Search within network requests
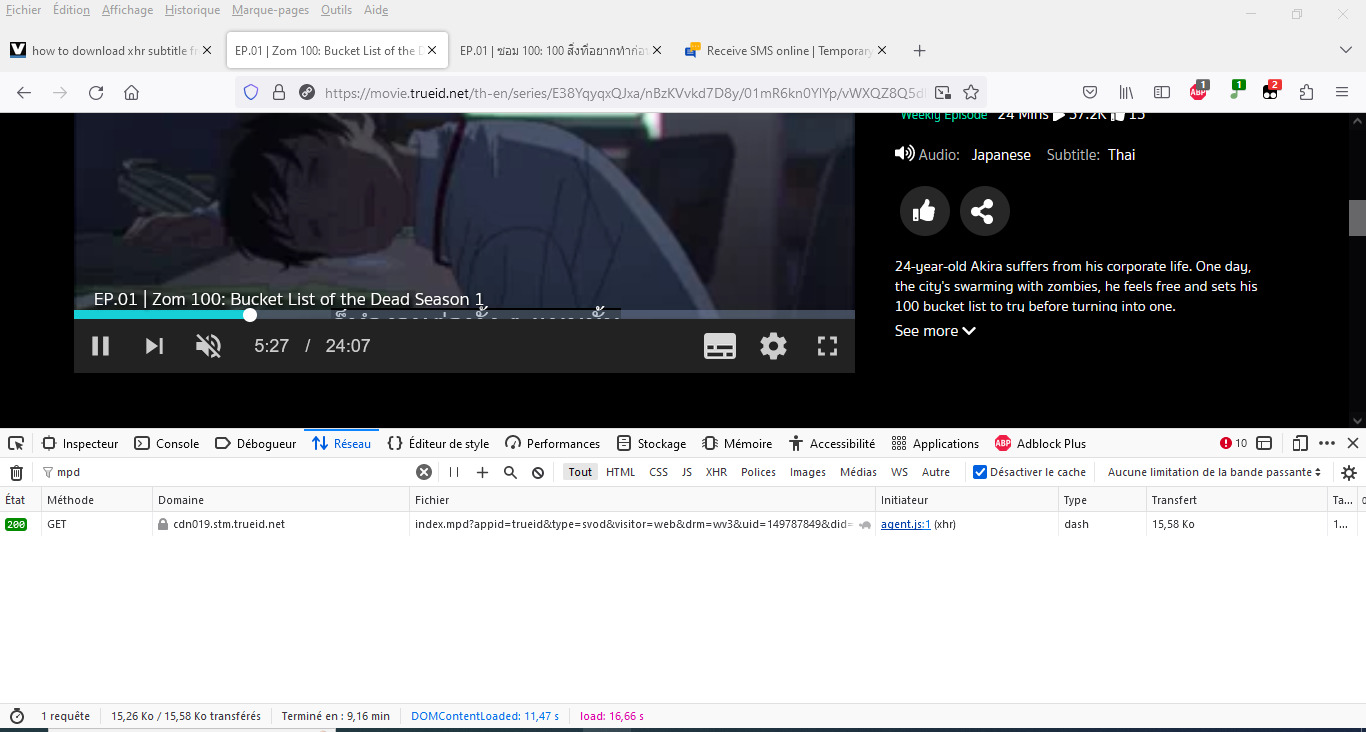 pos(510,472)
